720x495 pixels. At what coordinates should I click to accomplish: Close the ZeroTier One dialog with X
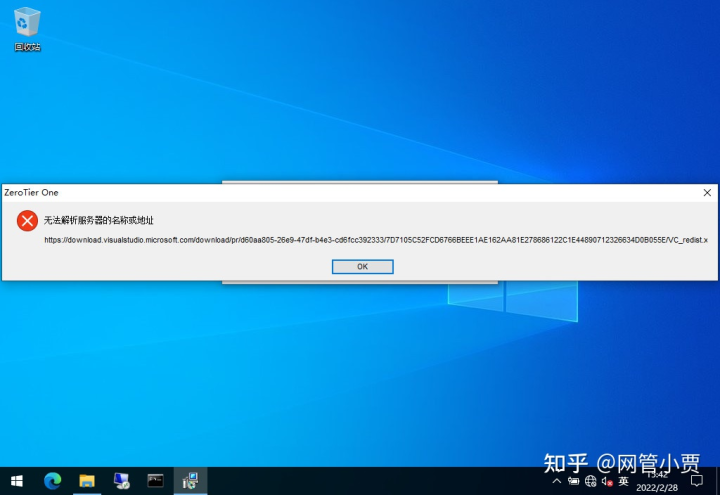coord(707,193)
